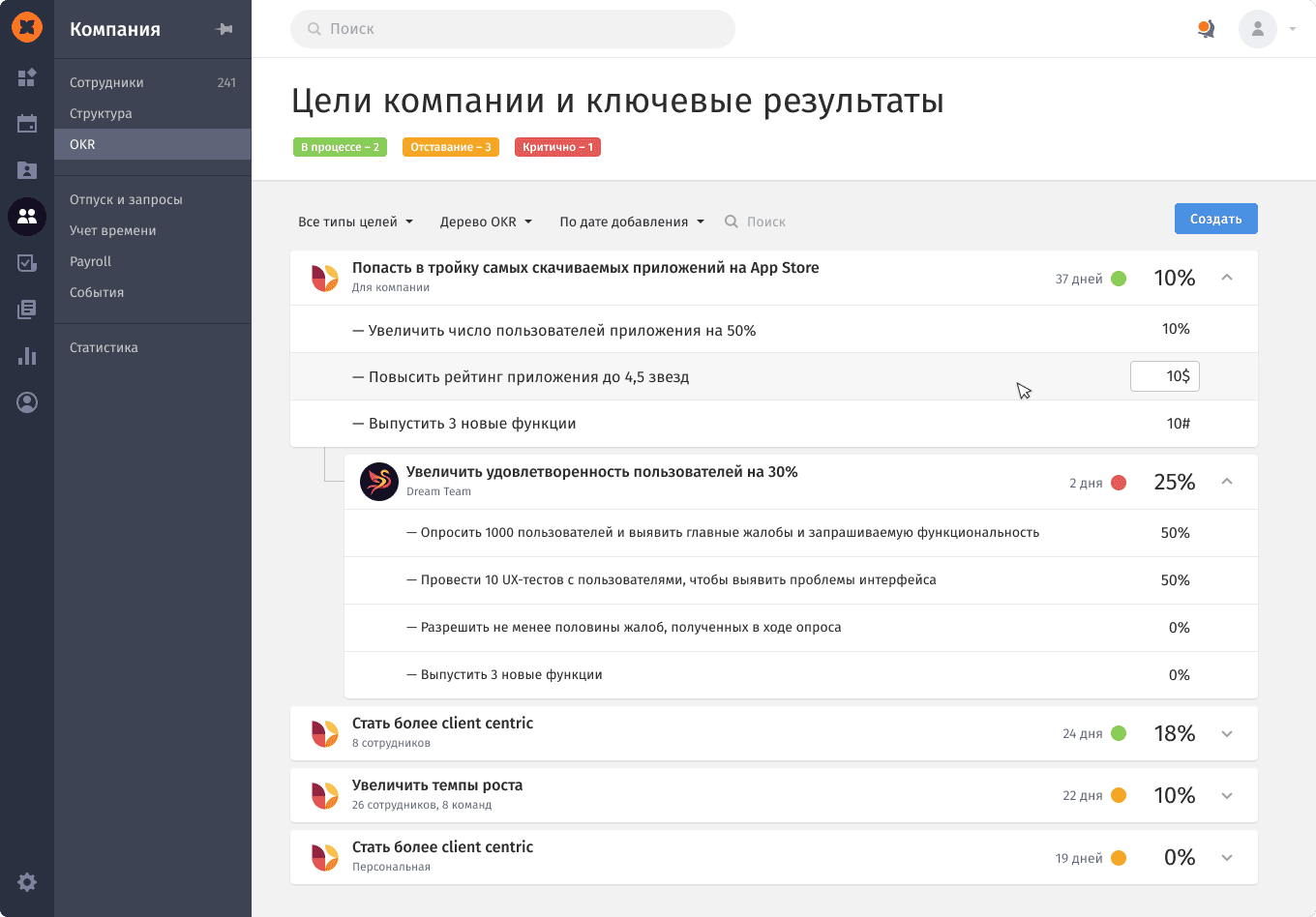Unpin the Компания side panel
Image resolution: width=1316 pixels, height=917 pixels.
point(224,29)
